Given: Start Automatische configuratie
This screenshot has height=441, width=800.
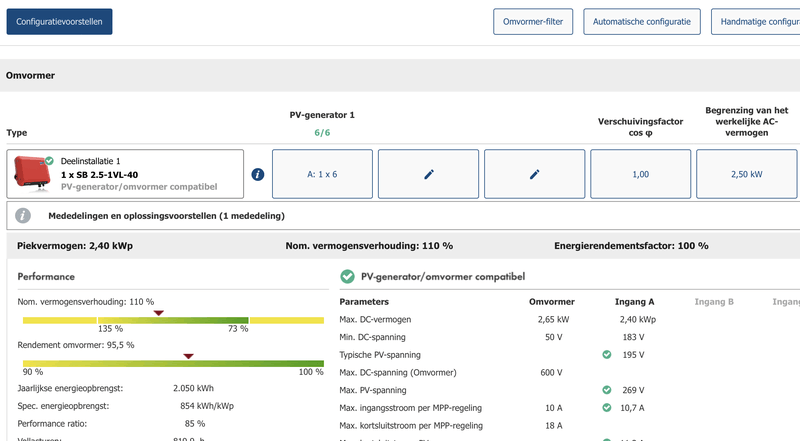Looking at the screenshot, I should 641,21.
